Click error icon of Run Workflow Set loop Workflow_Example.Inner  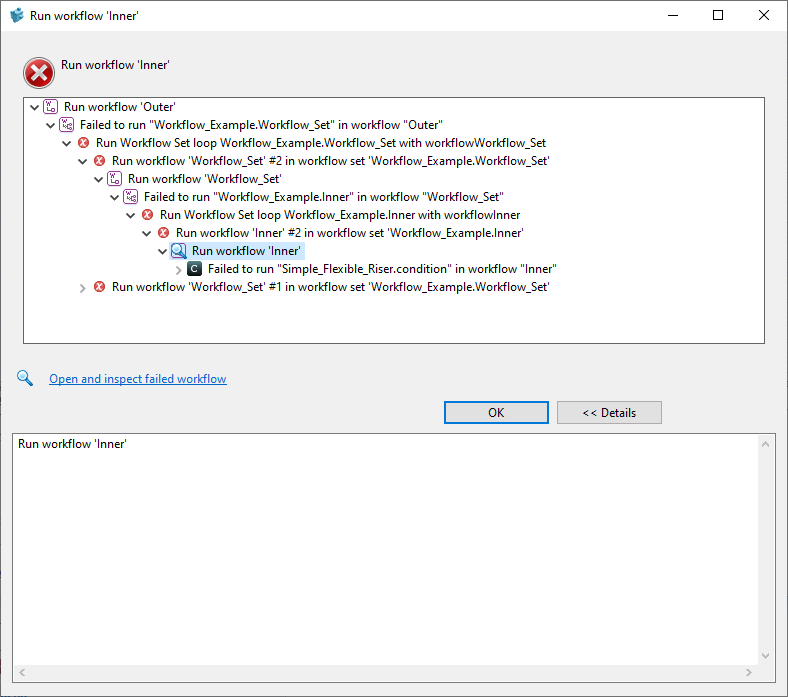point(147,215)
